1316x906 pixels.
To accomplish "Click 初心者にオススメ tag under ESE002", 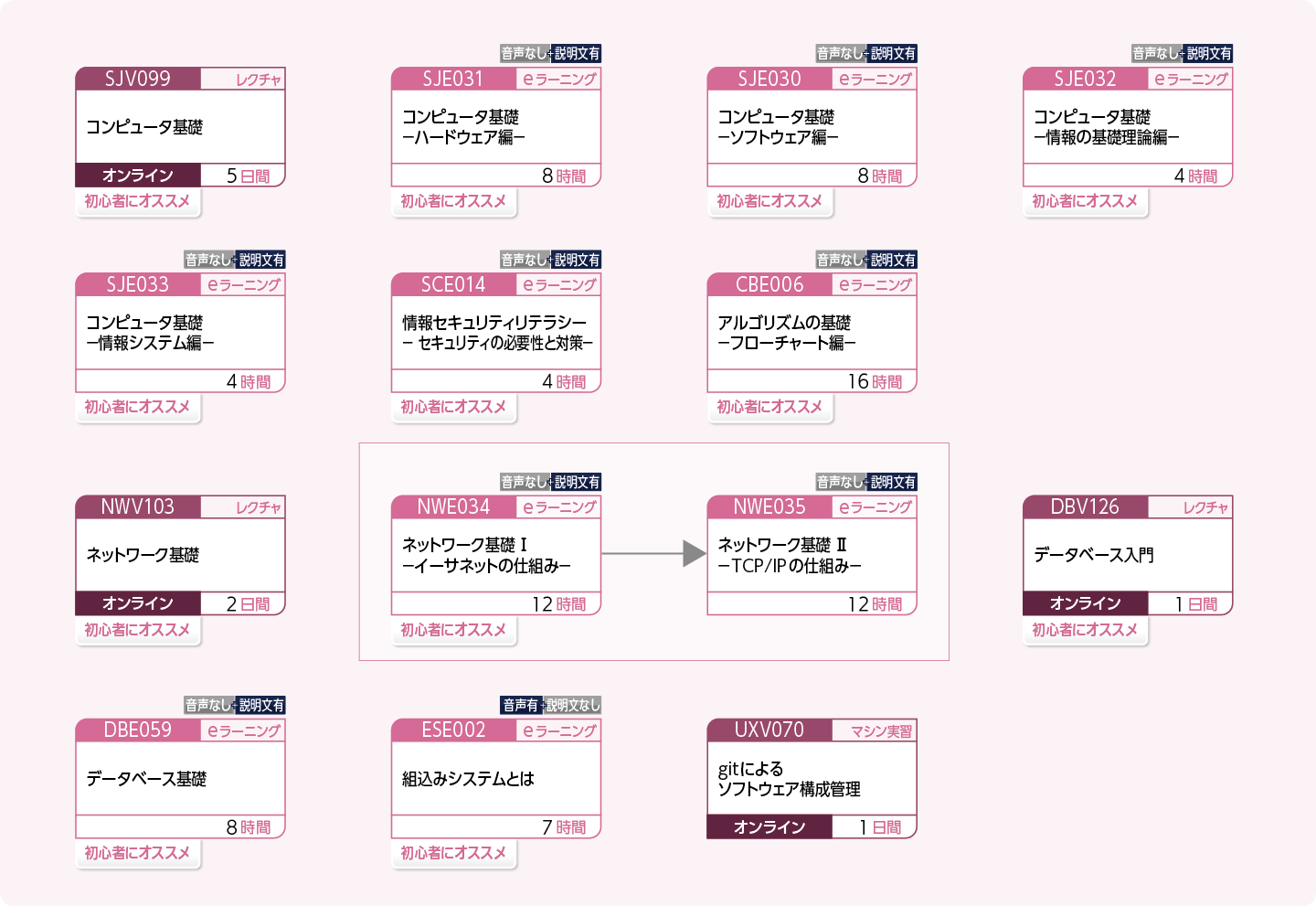I will tap(453, 853).
